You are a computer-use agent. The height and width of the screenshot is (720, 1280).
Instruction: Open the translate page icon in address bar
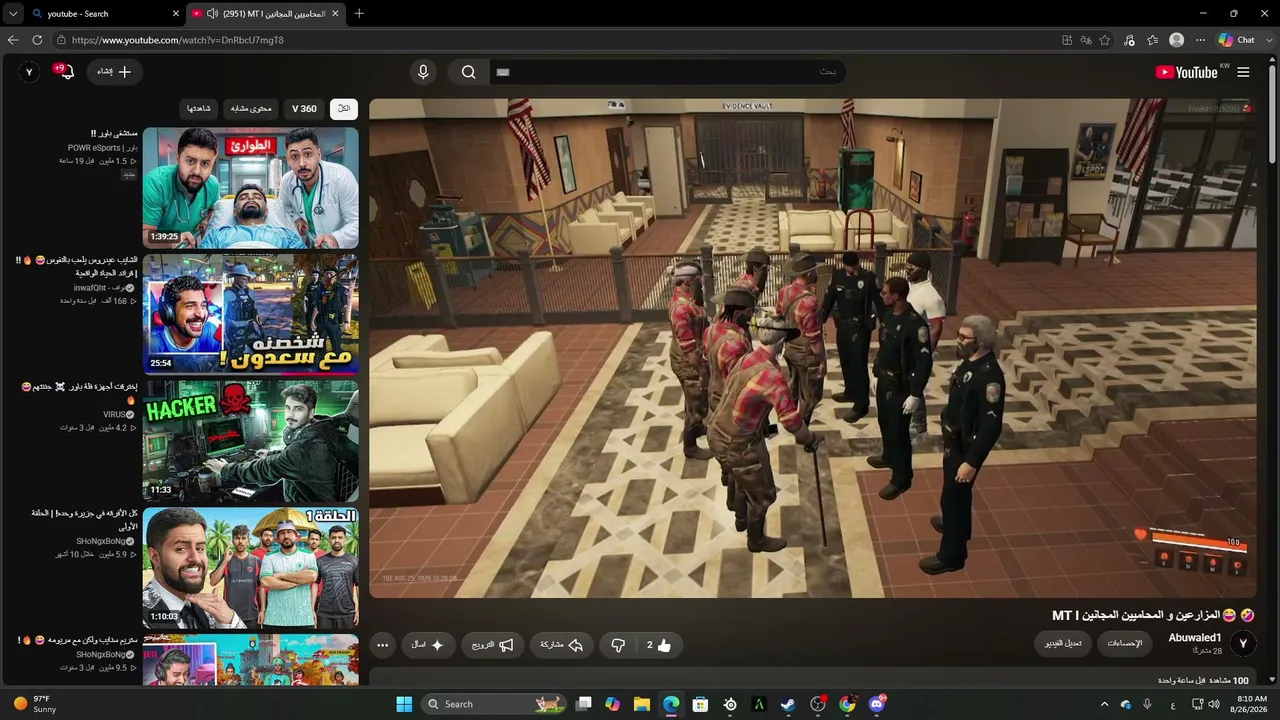click(1086, 40)
